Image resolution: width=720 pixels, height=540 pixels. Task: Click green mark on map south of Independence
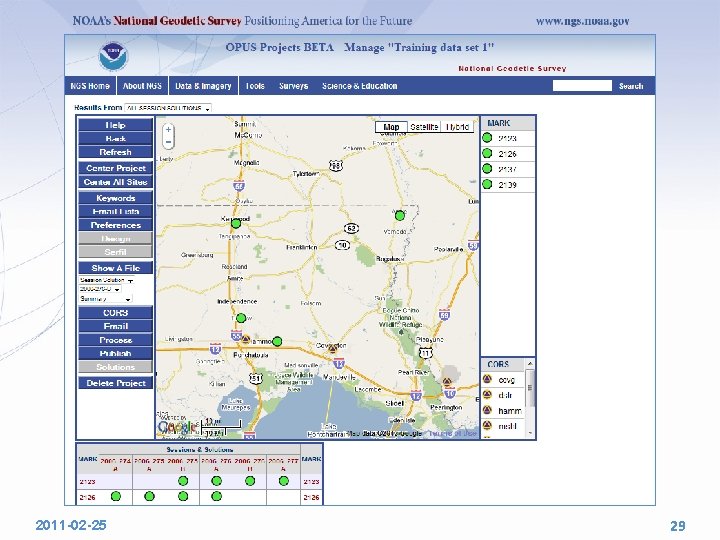point(241,318)
